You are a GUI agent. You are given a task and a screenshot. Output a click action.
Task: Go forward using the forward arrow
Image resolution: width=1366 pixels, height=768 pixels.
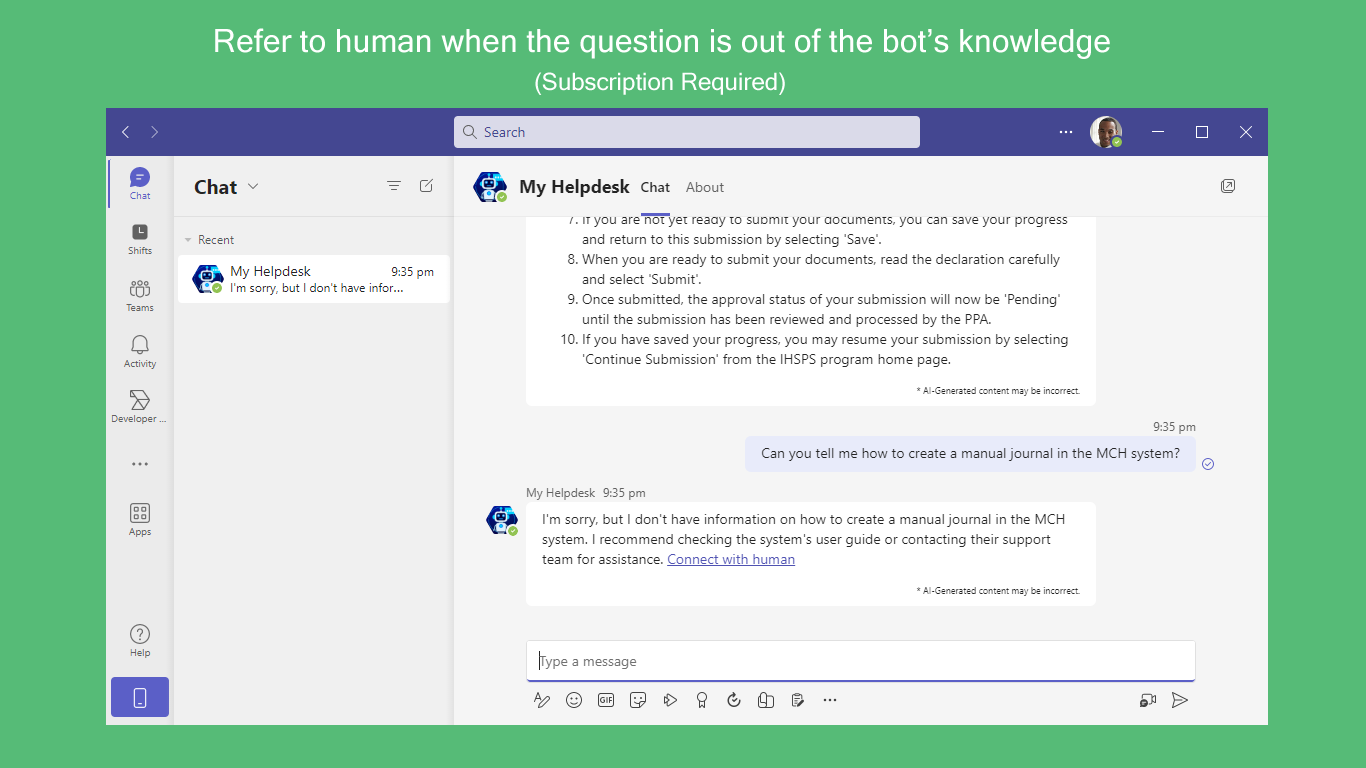[154, 132]
